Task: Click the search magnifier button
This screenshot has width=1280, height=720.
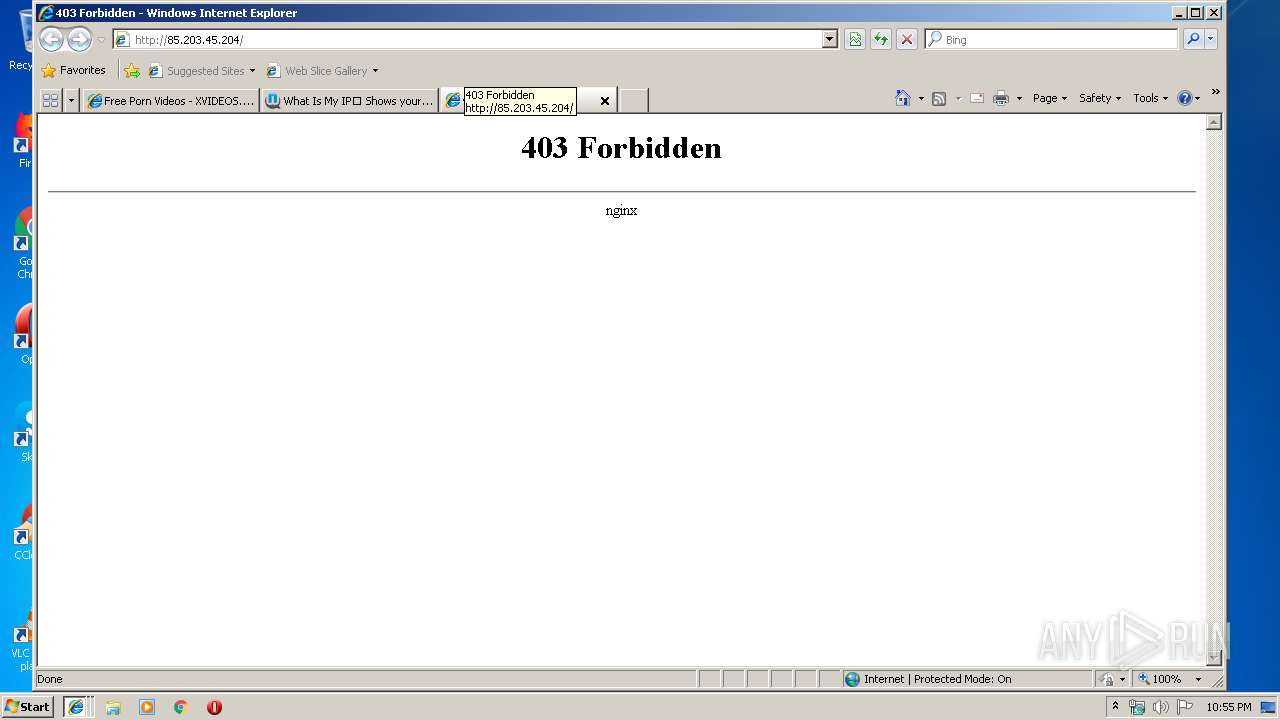Action: click(x=1192, y=40)
